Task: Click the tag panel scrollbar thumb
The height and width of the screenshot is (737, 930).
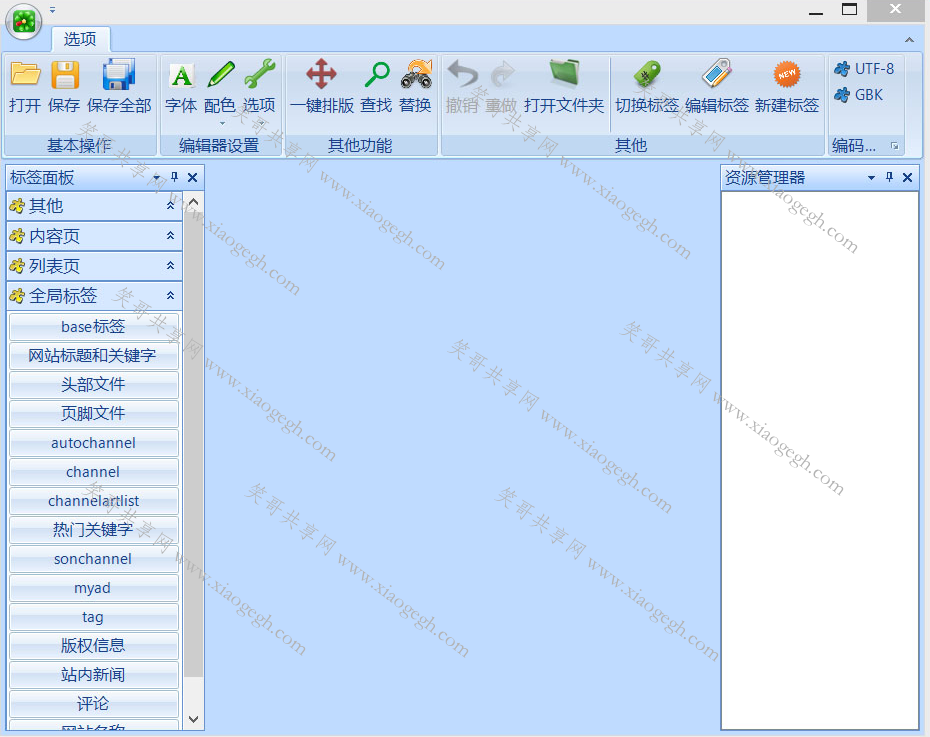Action: [x=193, y=445]
